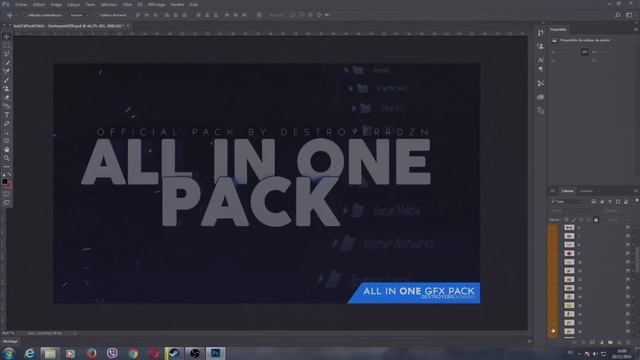Swap foreground and background colors
Screen dimensions: 640x360
9,174
